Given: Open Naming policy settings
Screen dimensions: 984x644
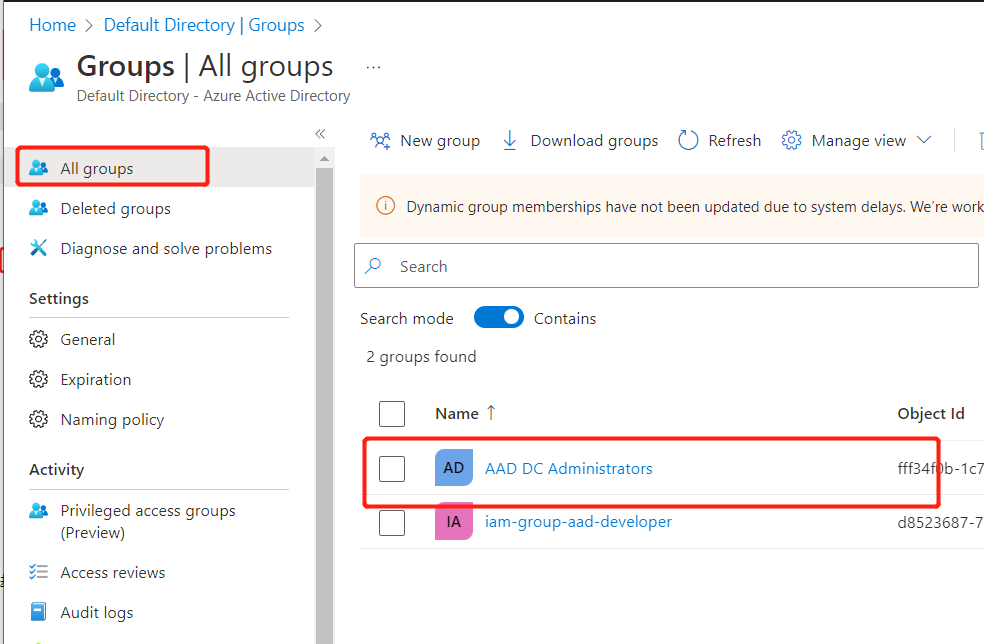Looking at the screenshot, I should 159,419.
